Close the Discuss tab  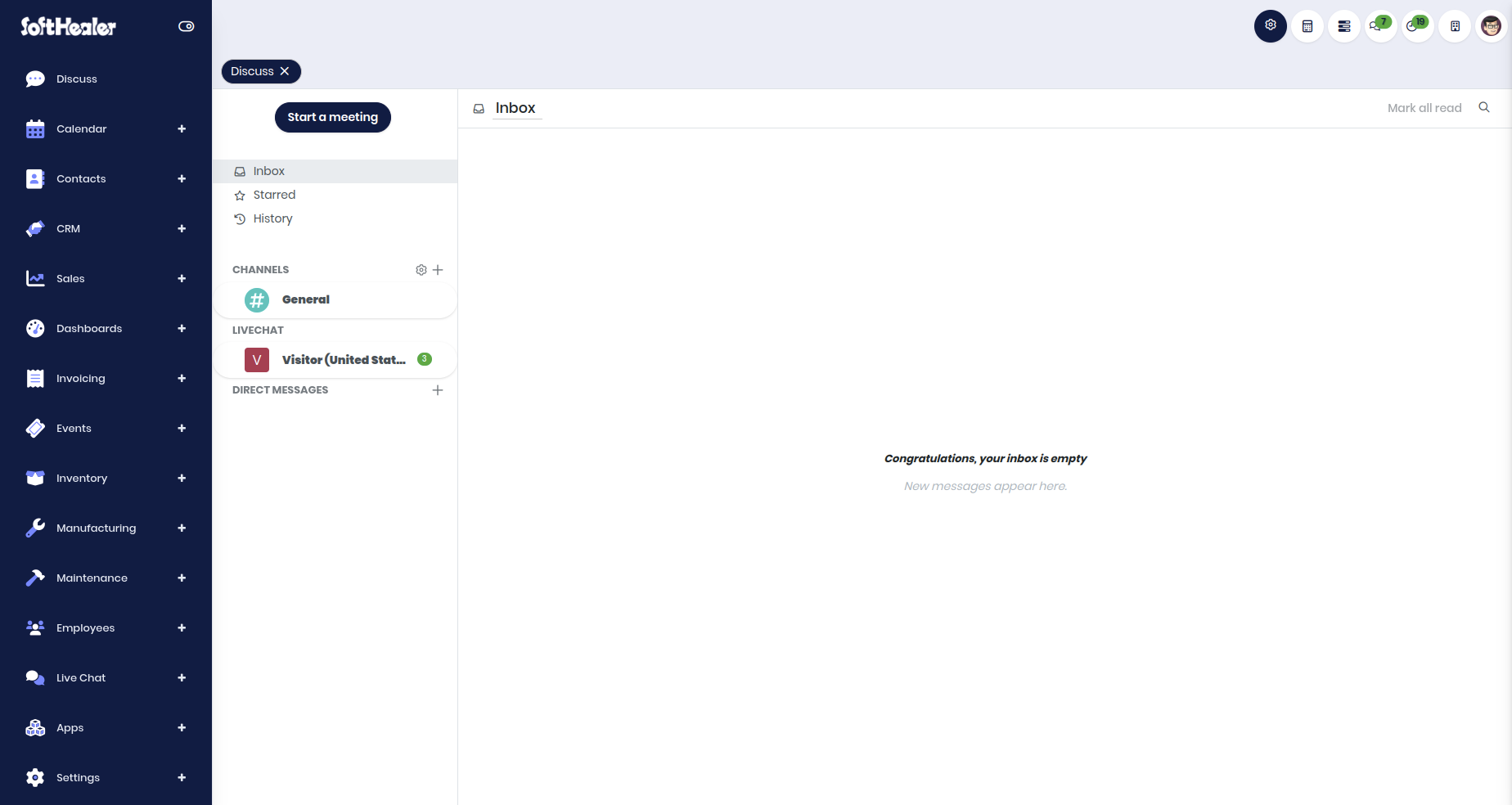coord(285,71)
